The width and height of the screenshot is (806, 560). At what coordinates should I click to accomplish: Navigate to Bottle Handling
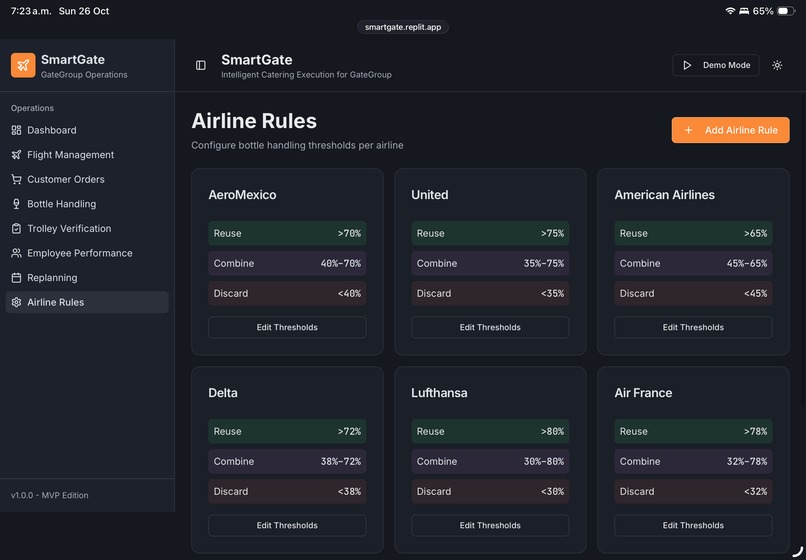point(87,204)
